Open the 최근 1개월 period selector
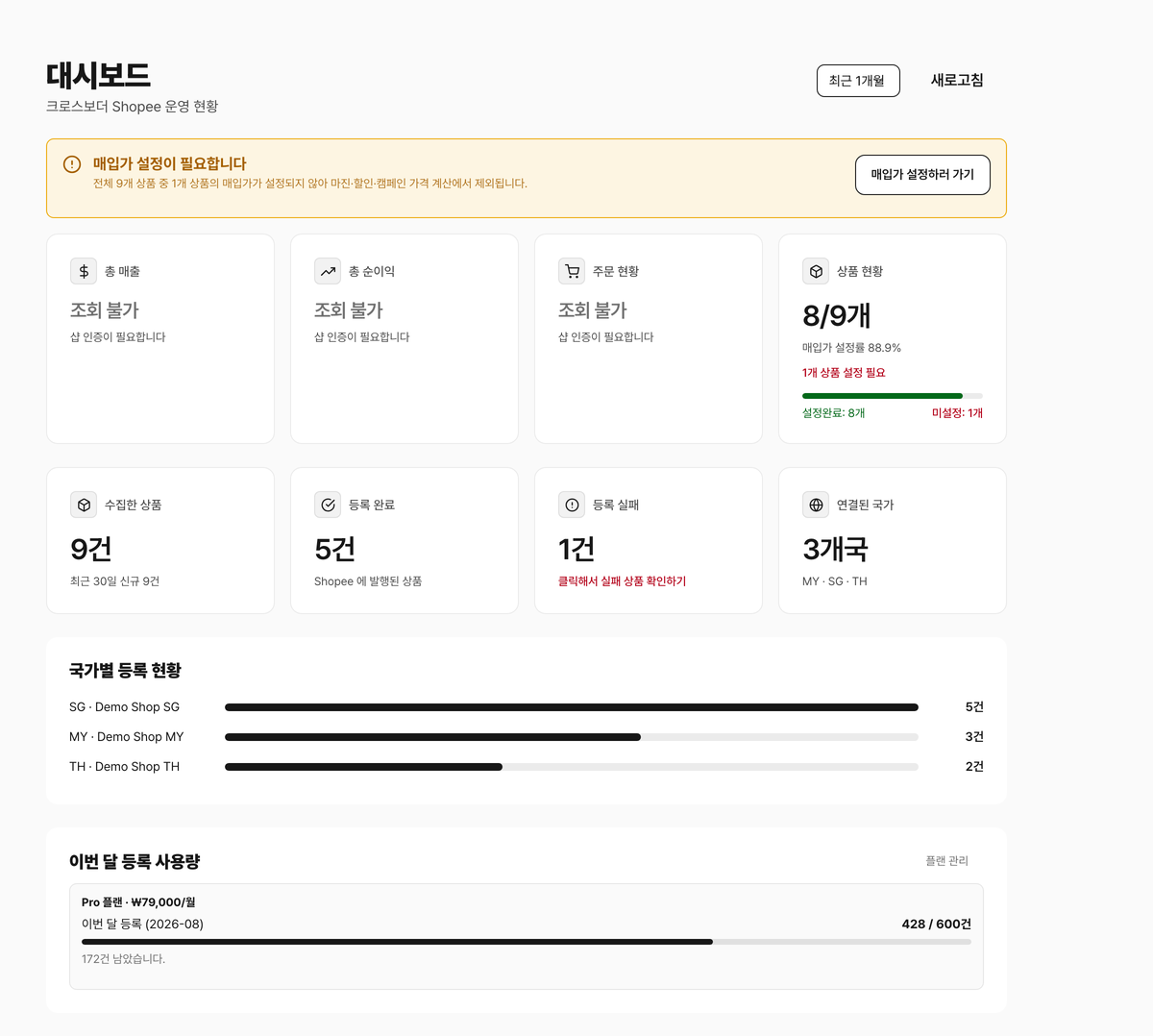 858,81
